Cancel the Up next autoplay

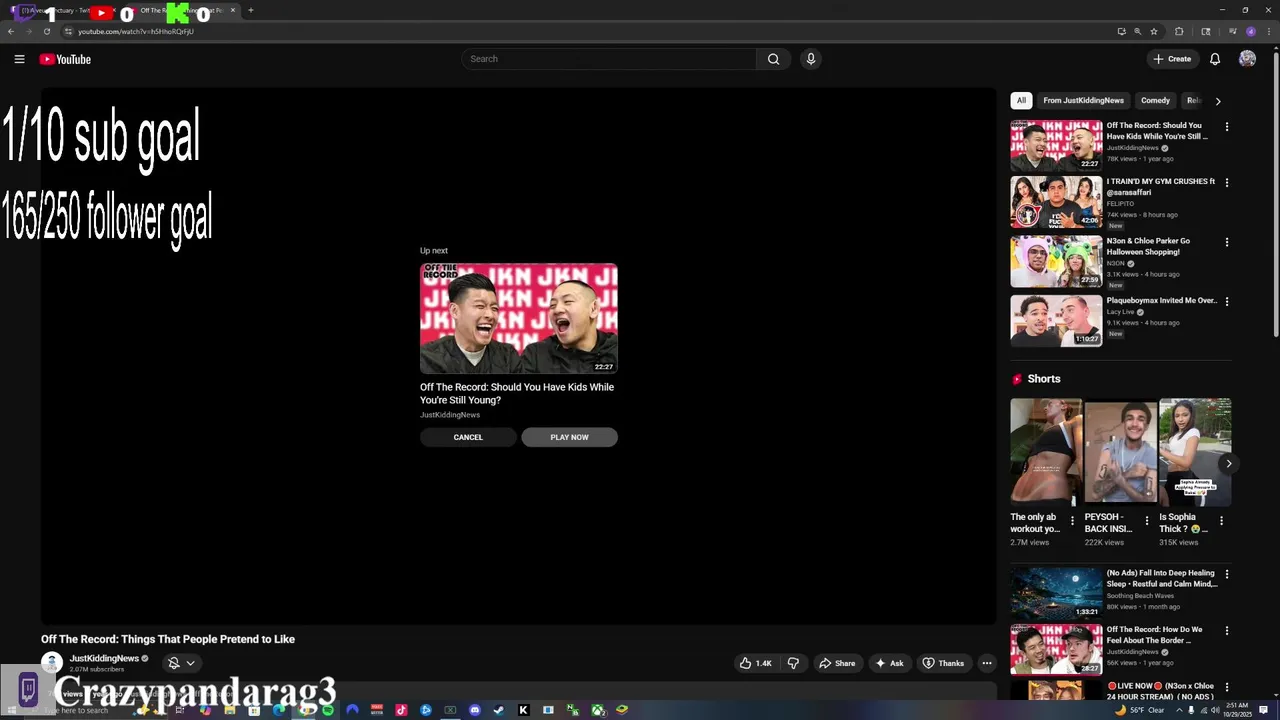point(468,437)
